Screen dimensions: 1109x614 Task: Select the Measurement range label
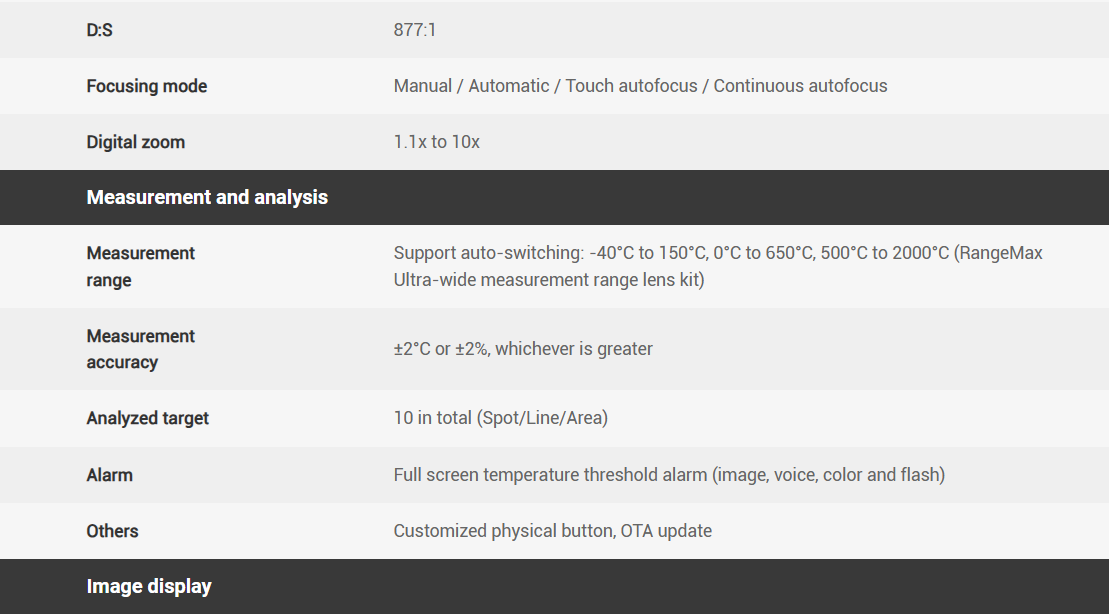(140, 267)
